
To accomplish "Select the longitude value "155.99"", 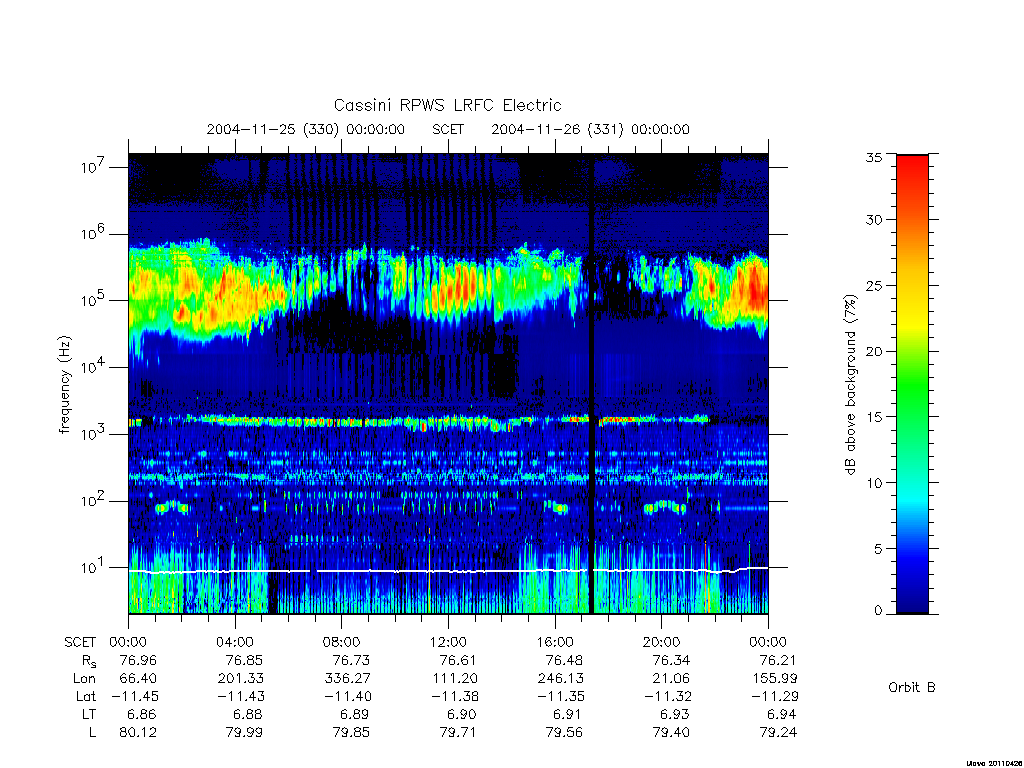I will pos(775,679).
